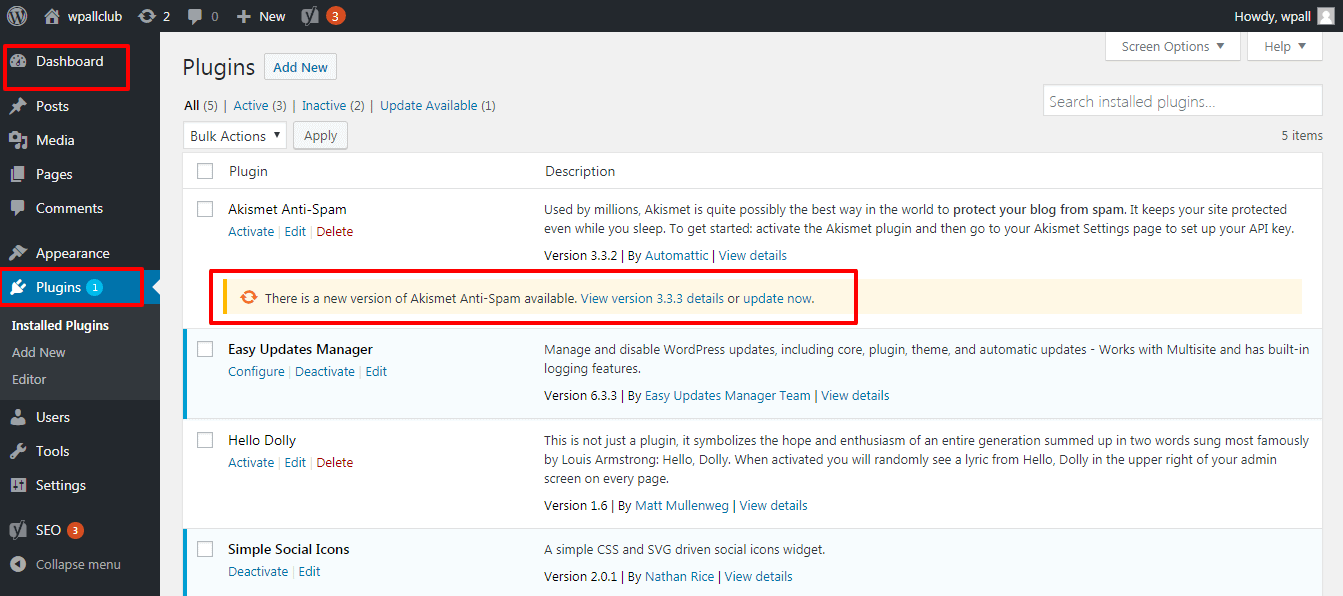Open the plugin Editor submenu item
The height and width of the screenshot is (596, 1343).
coord(29,379)
